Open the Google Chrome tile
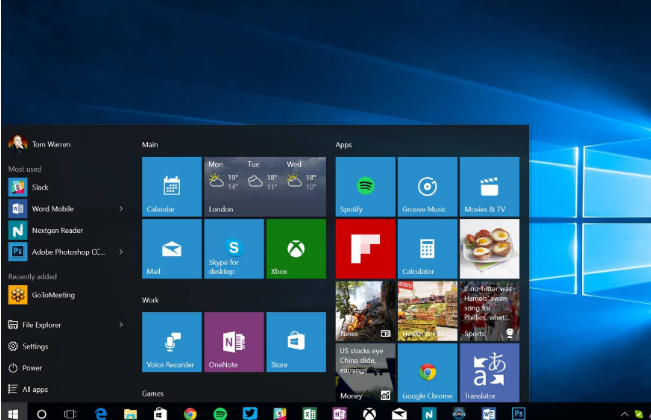This screenshot has width=651, height=420. 427,373
